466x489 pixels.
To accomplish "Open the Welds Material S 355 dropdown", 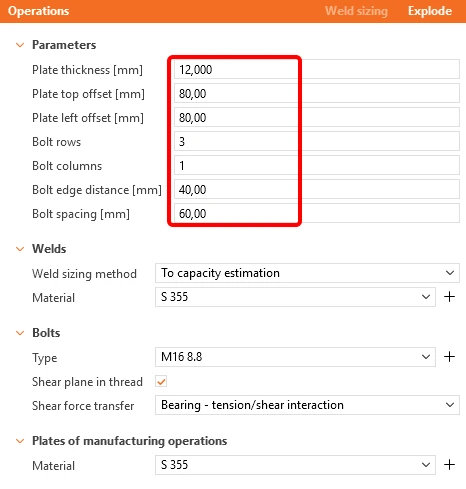I will point(295,297).
